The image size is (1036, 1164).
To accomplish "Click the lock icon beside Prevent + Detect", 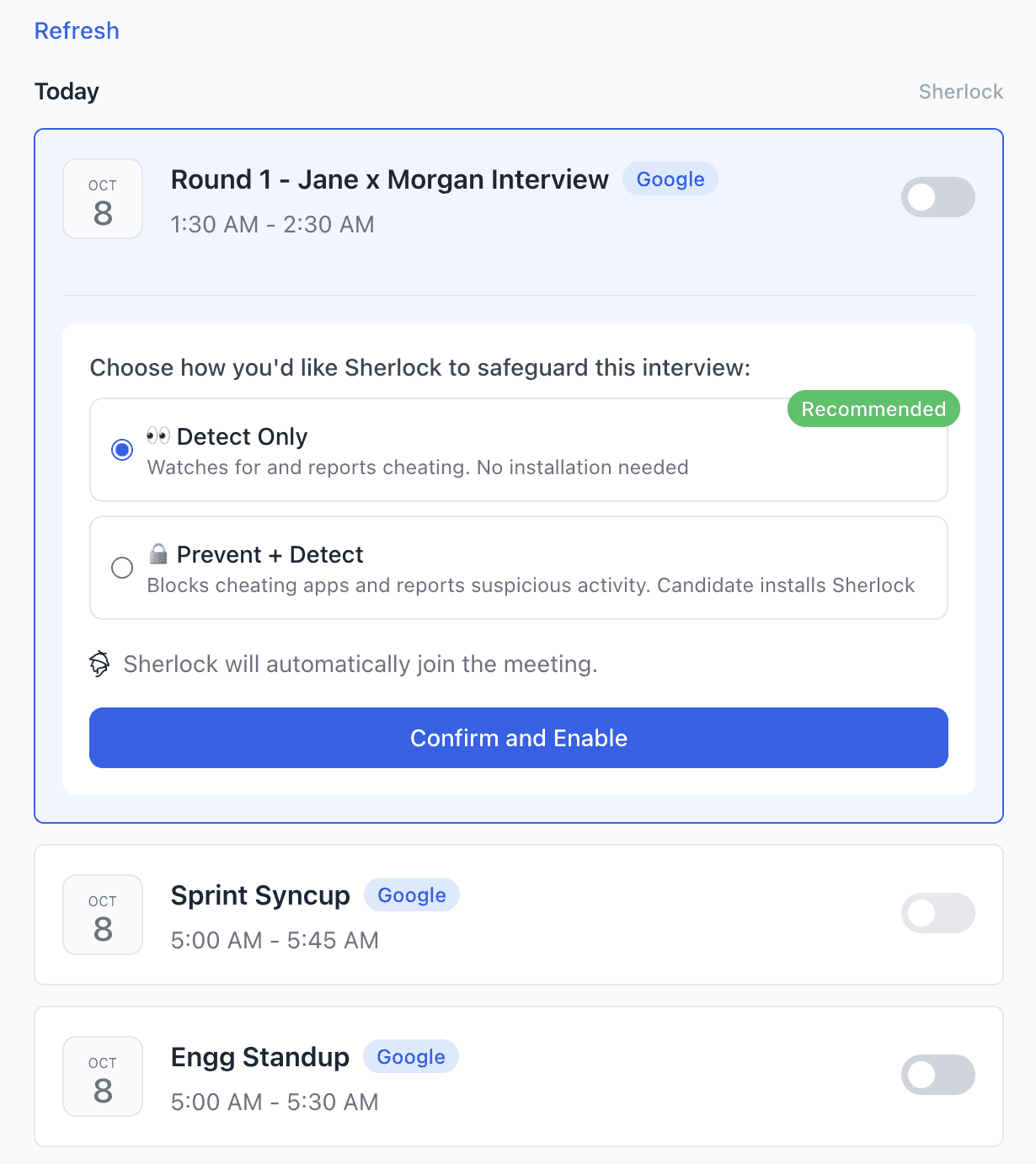I will coord(158,553).
